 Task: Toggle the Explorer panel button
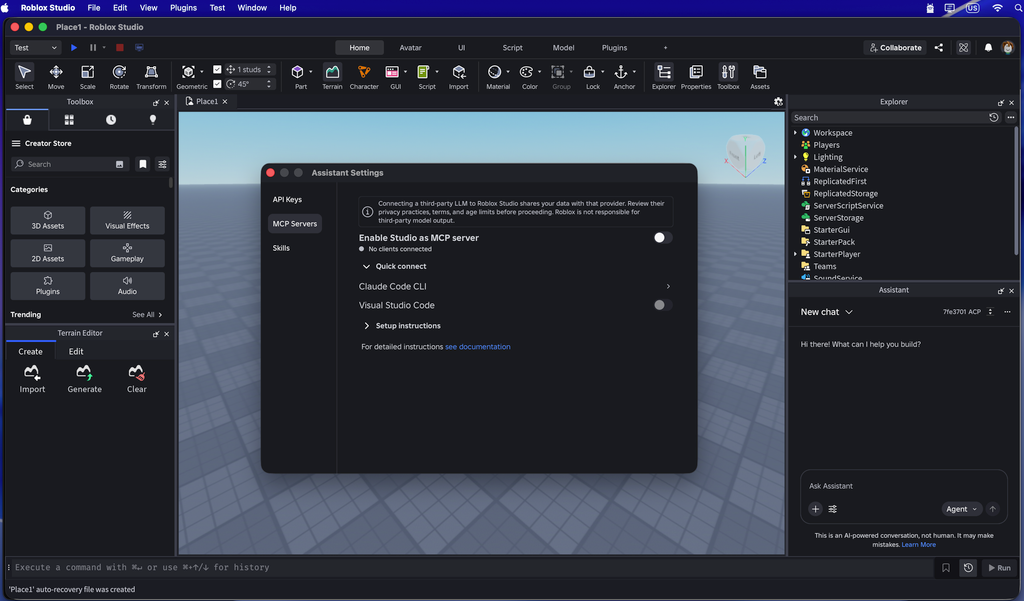click(x=664, y=76)
